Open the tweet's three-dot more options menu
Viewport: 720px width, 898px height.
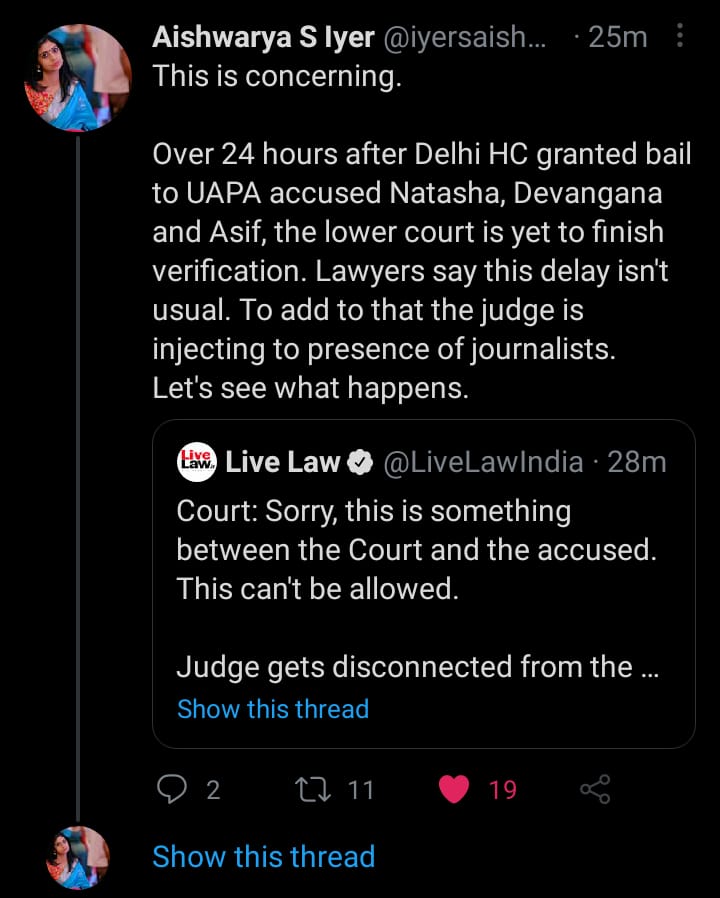[x=680, y=37]
